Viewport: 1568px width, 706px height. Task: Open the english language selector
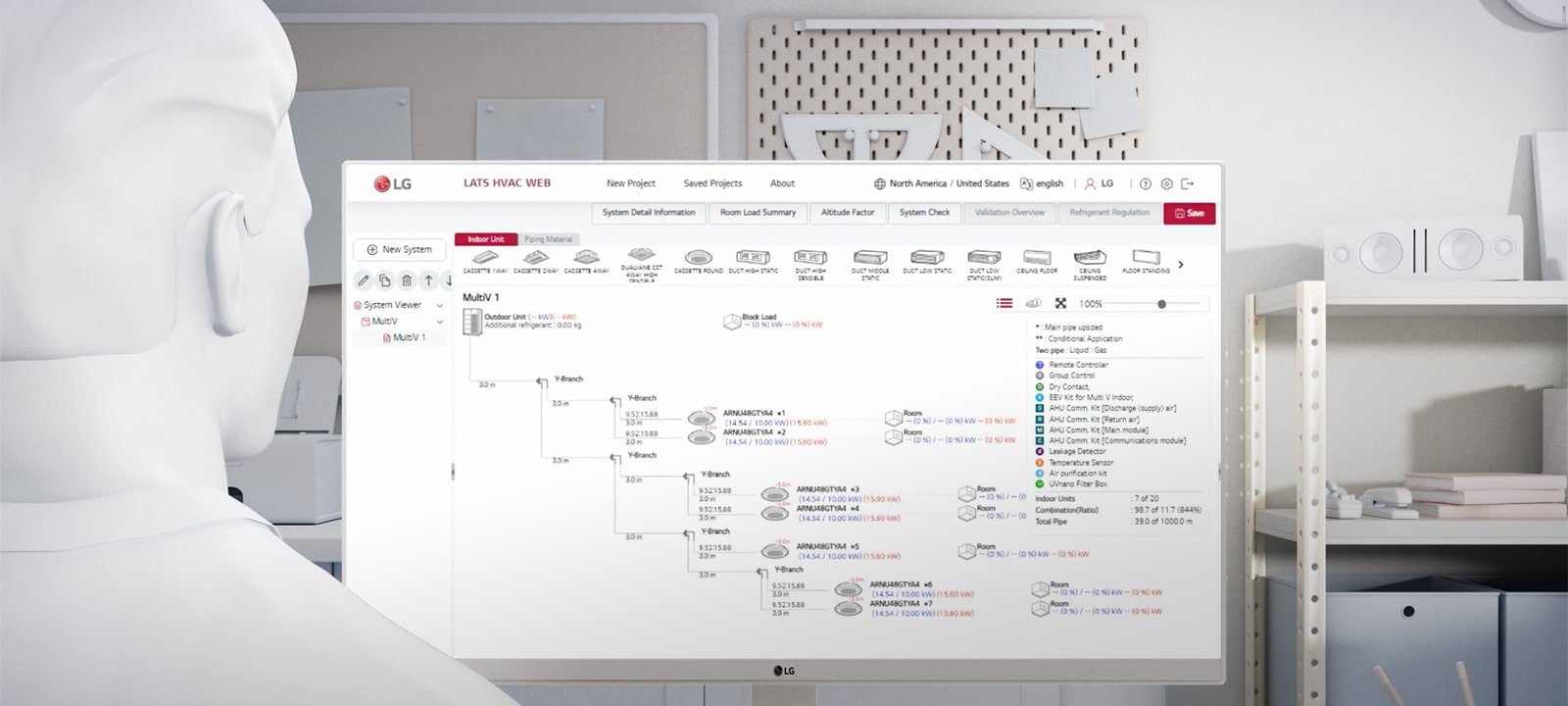click(x=1042, y=183)
